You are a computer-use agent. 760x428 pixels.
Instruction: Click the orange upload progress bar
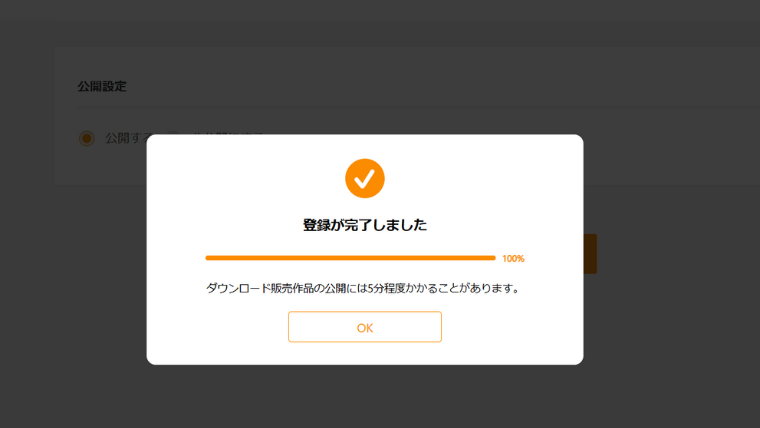[350, 258]
